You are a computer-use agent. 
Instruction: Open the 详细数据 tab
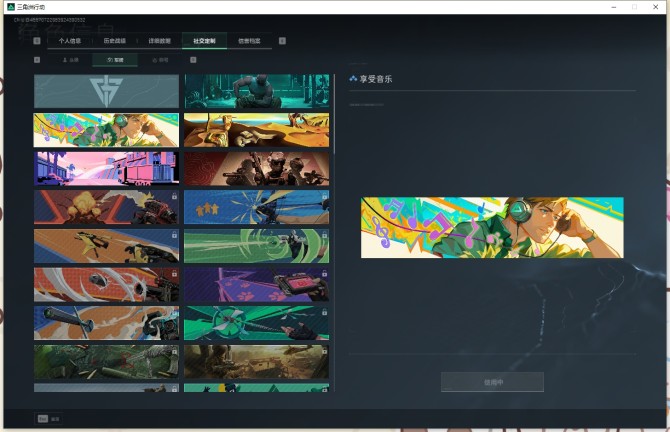[x=159, y=41]
